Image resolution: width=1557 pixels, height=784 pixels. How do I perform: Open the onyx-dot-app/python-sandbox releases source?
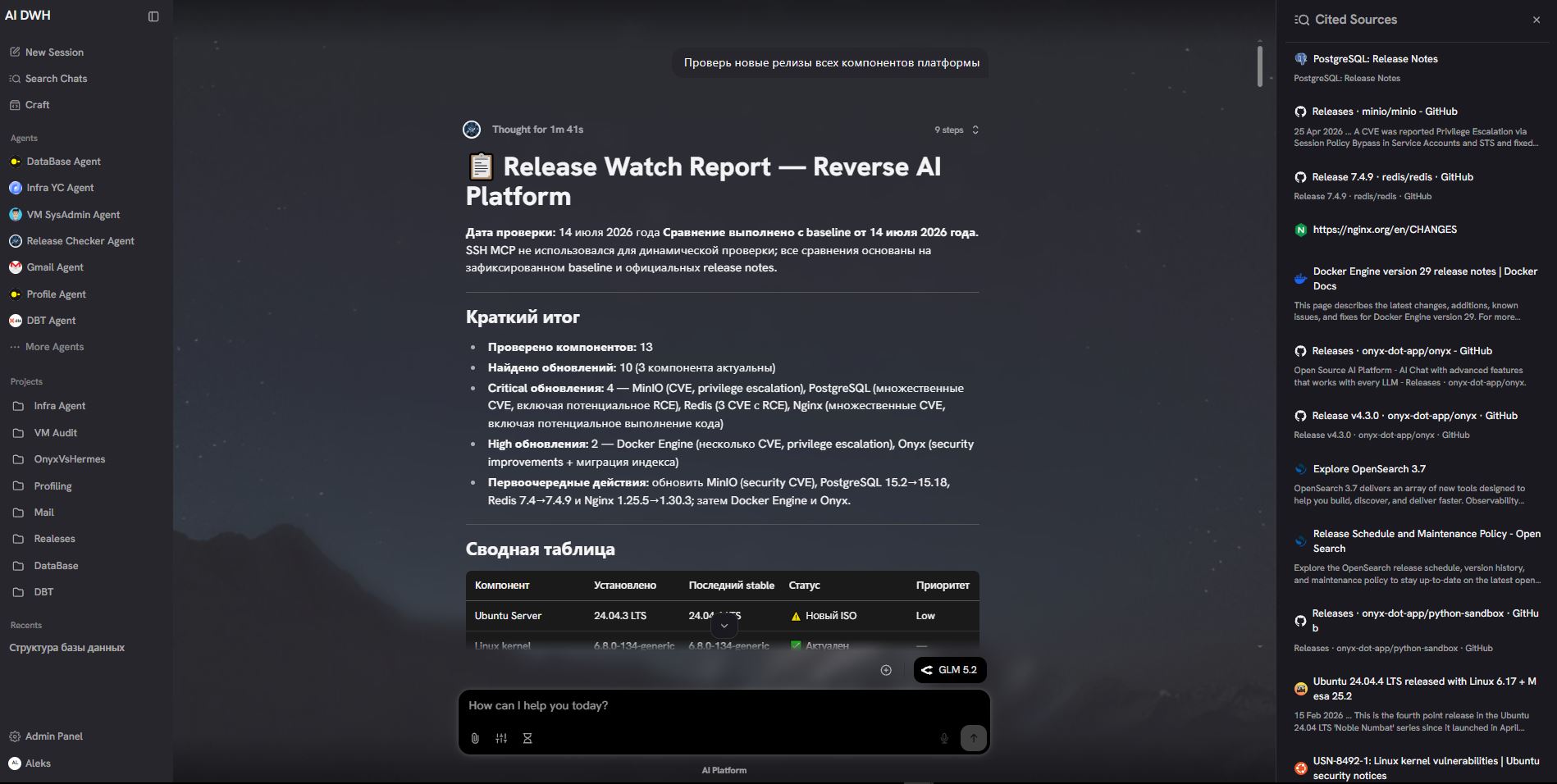coord(1425,621)
